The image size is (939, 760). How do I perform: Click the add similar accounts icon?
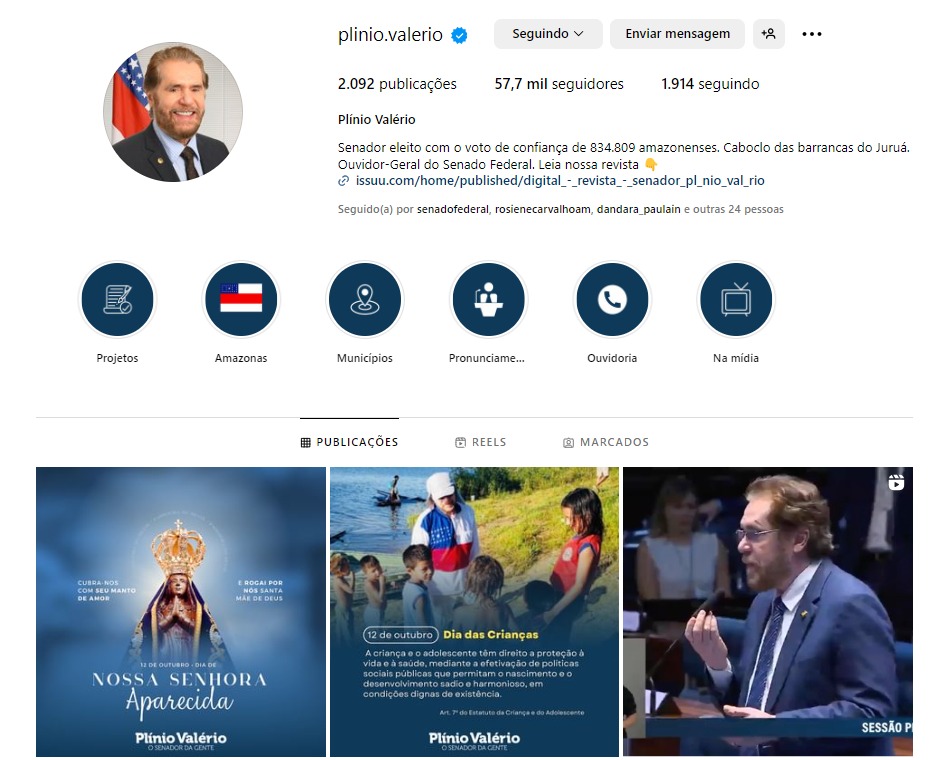tap(768, 34)
